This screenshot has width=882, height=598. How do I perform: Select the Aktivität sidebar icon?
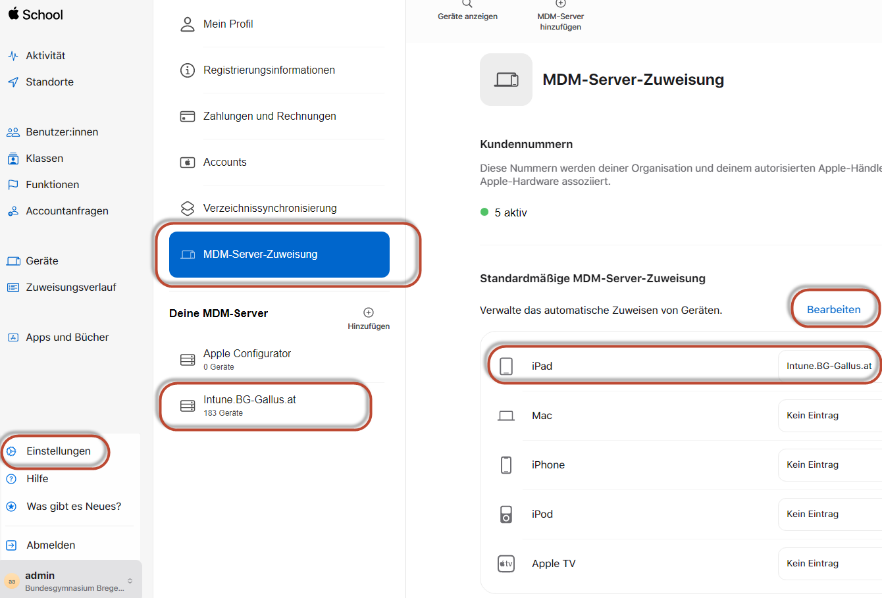tap(11, 57)
